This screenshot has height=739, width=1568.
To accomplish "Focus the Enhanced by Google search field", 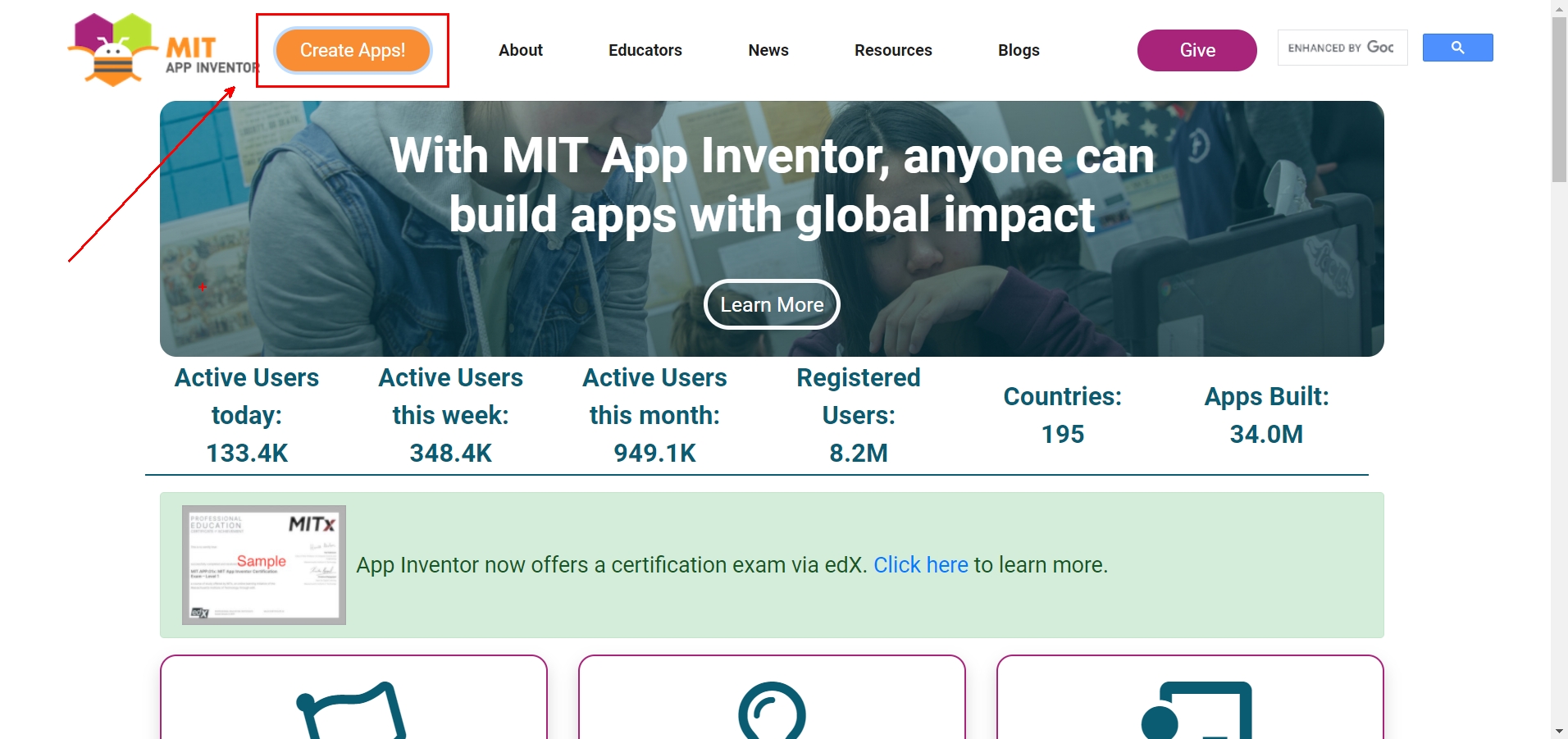I will click(1342, 48).
